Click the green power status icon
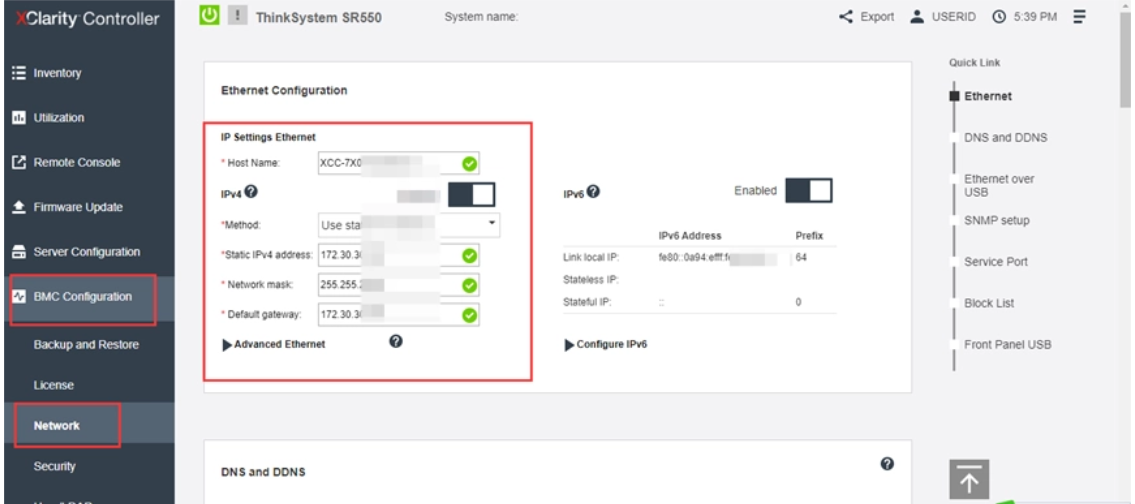This screenshot has height=504, width=1135. click(x=209, y=16)
